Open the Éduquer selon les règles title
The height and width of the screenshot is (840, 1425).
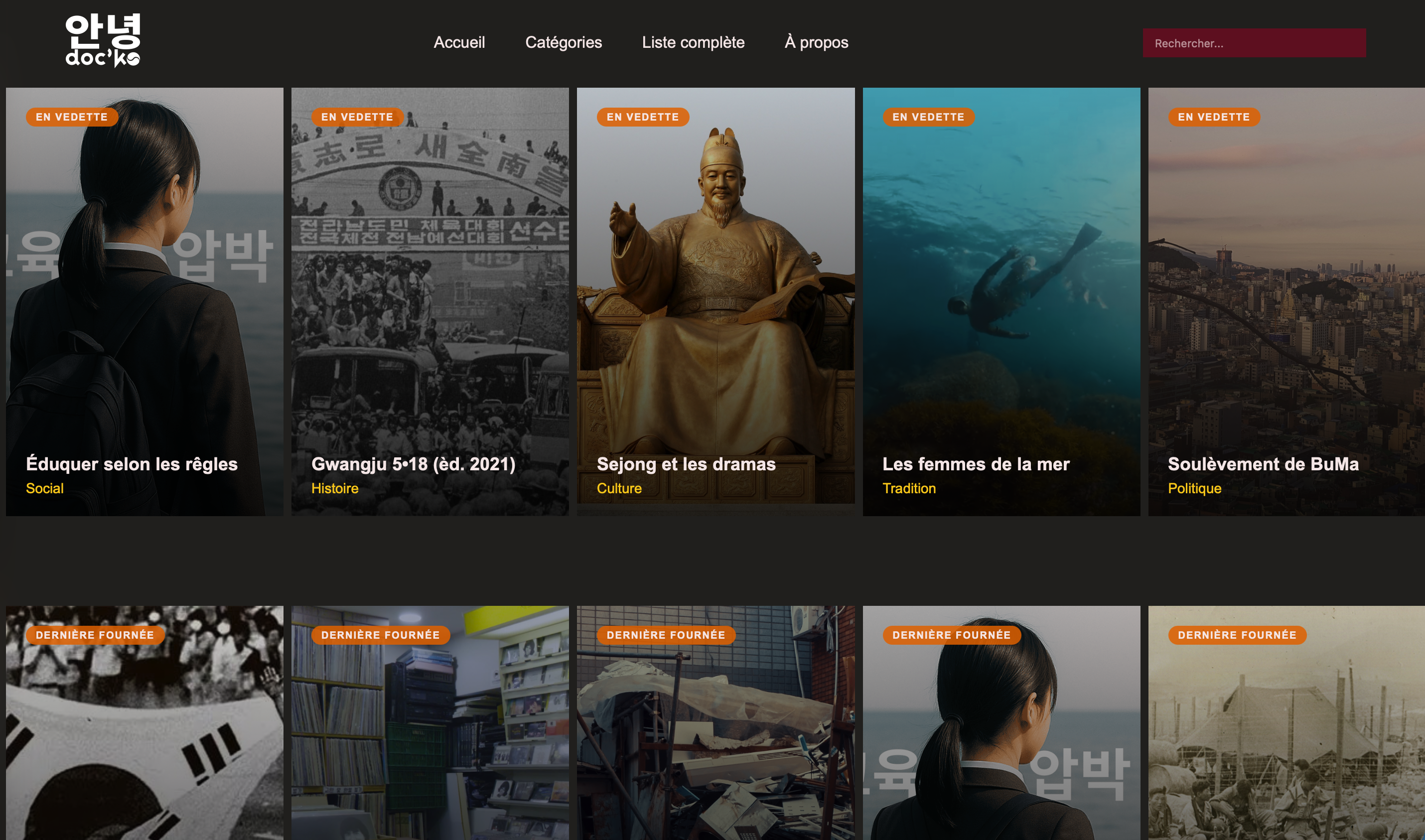click(132, 464)
